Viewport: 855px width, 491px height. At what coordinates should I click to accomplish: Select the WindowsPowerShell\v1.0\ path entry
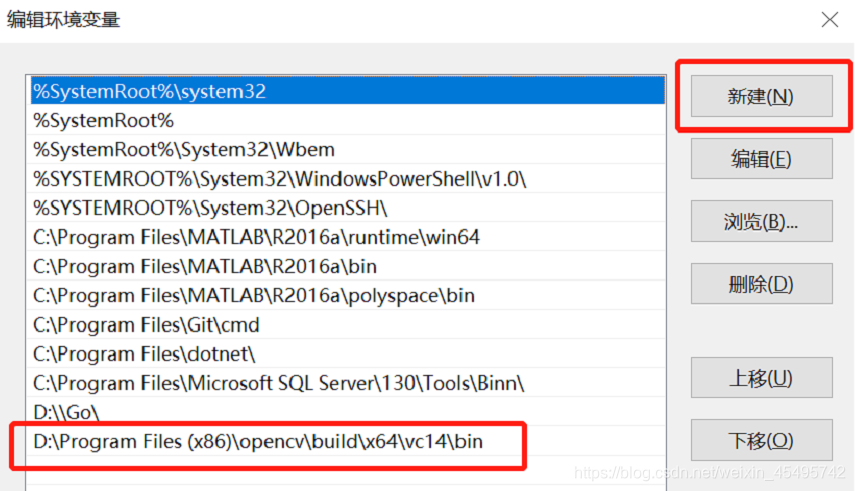pyautogui.click(x=347, y=178)
